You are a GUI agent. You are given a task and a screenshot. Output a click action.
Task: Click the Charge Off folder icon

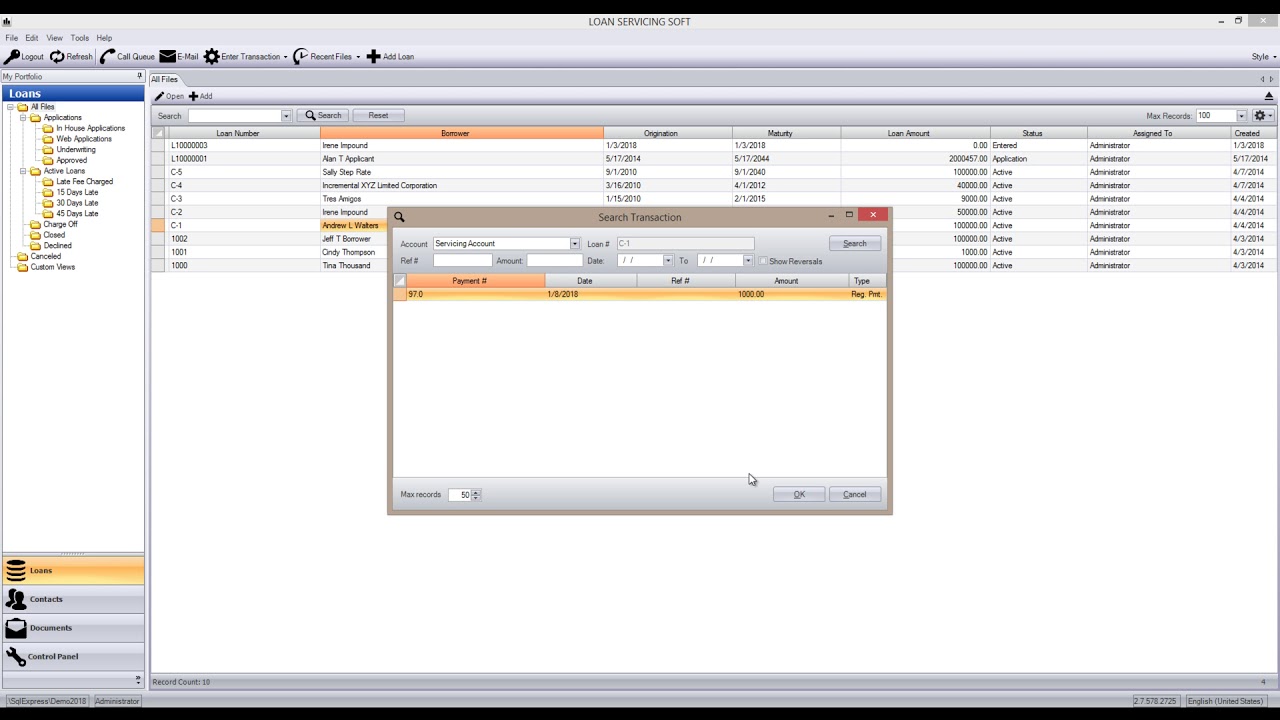coord(36,225)
